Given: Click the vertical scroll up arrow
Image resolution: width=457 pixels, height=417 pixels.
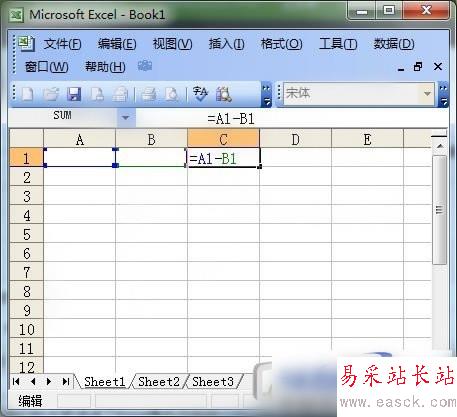Looking at the screenshot, I should 439,146.
